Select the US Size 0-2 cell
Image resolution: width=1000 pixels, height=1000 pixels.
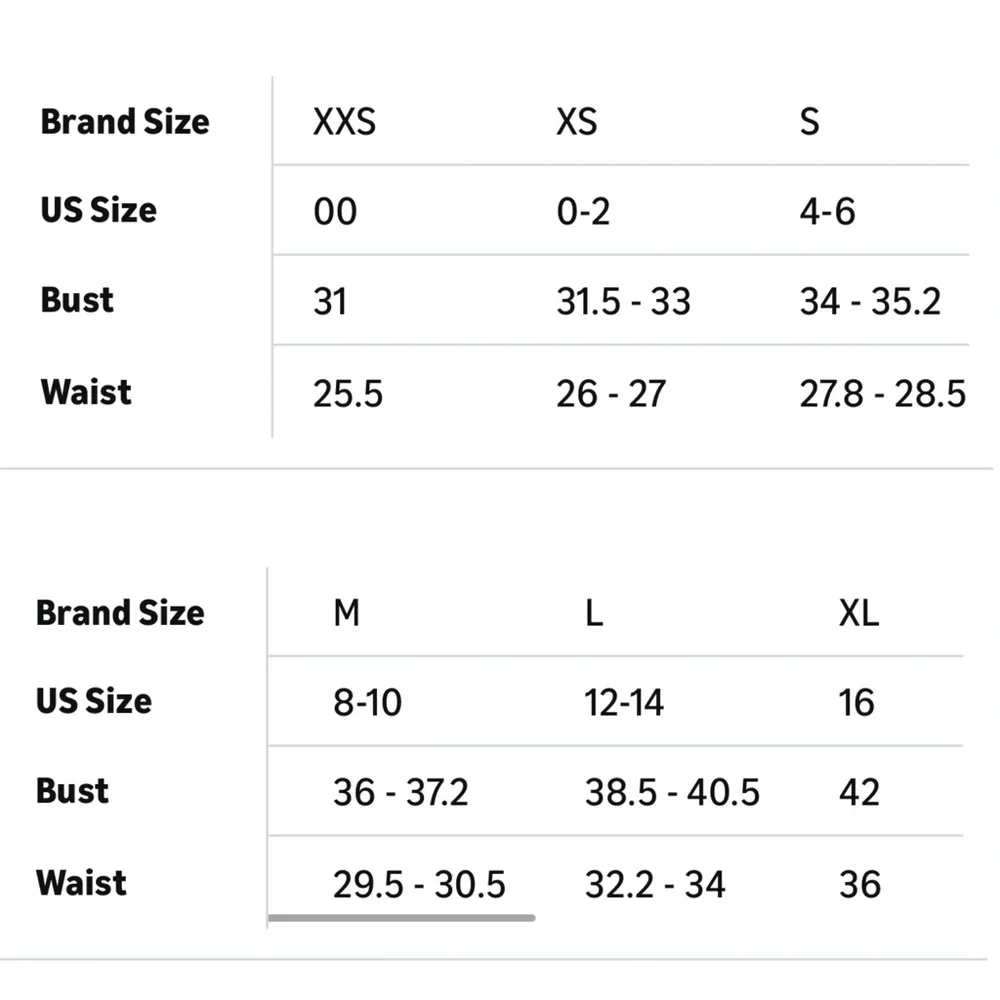pyautogui.click(x=583, y=212)
